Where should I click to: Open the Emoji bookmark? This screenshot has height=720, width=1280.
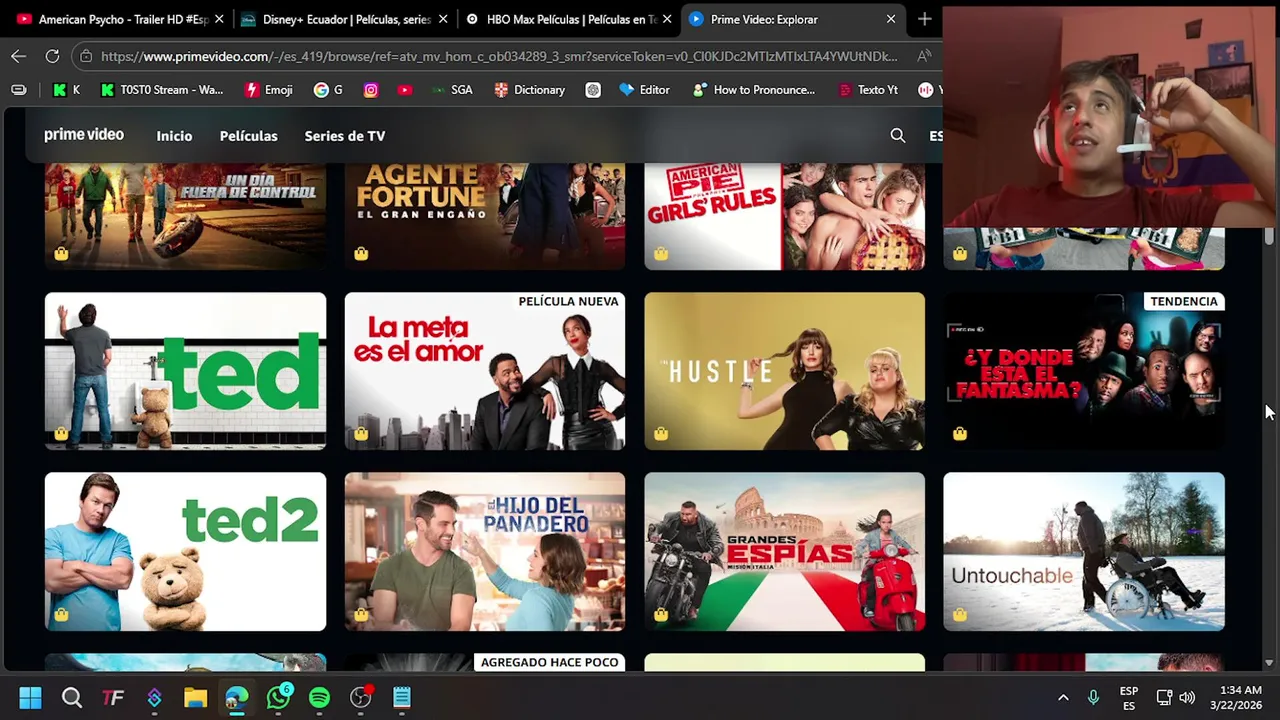click(269, 89)
